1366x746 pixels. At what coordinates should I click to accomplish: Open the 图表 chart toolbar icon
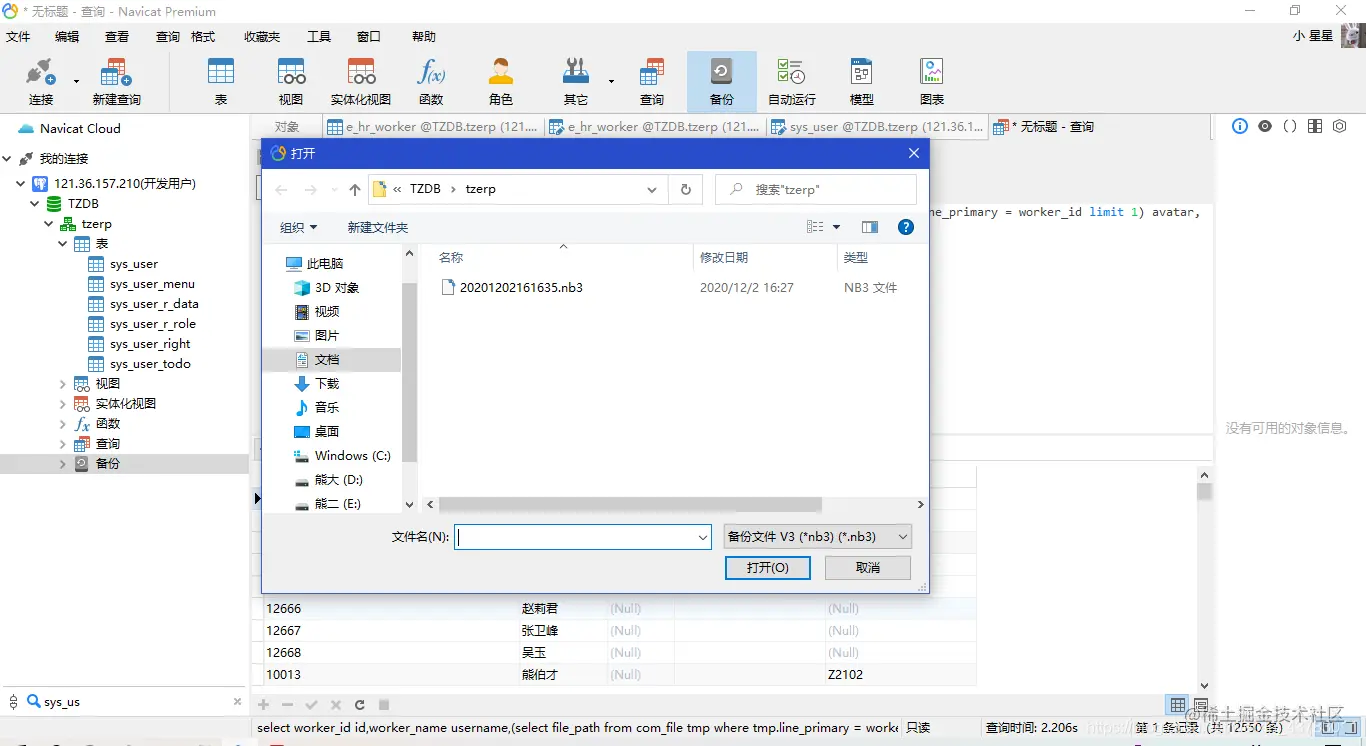tap(932, 82)
